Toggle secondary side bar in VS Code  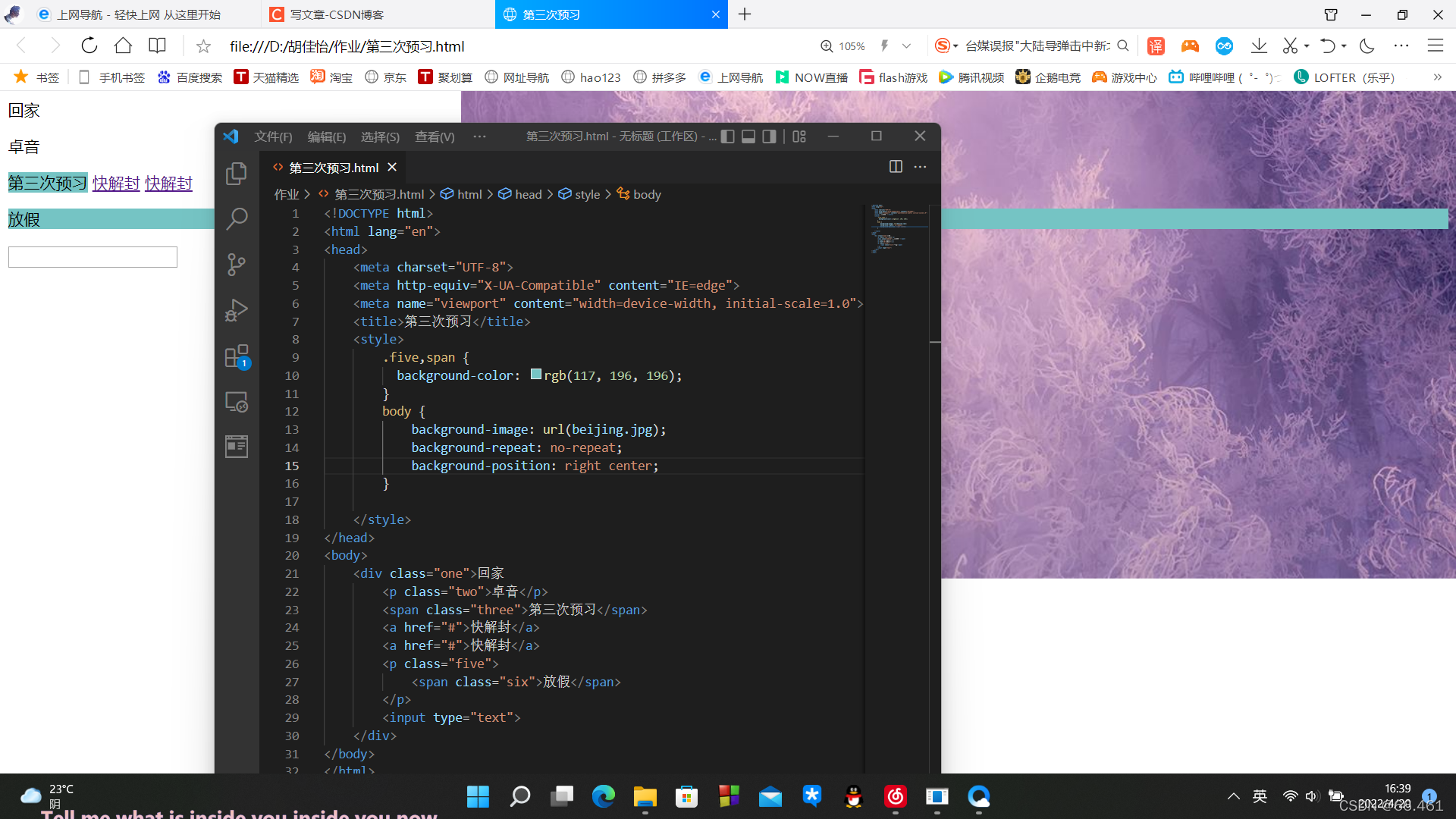tap(769, 136)
